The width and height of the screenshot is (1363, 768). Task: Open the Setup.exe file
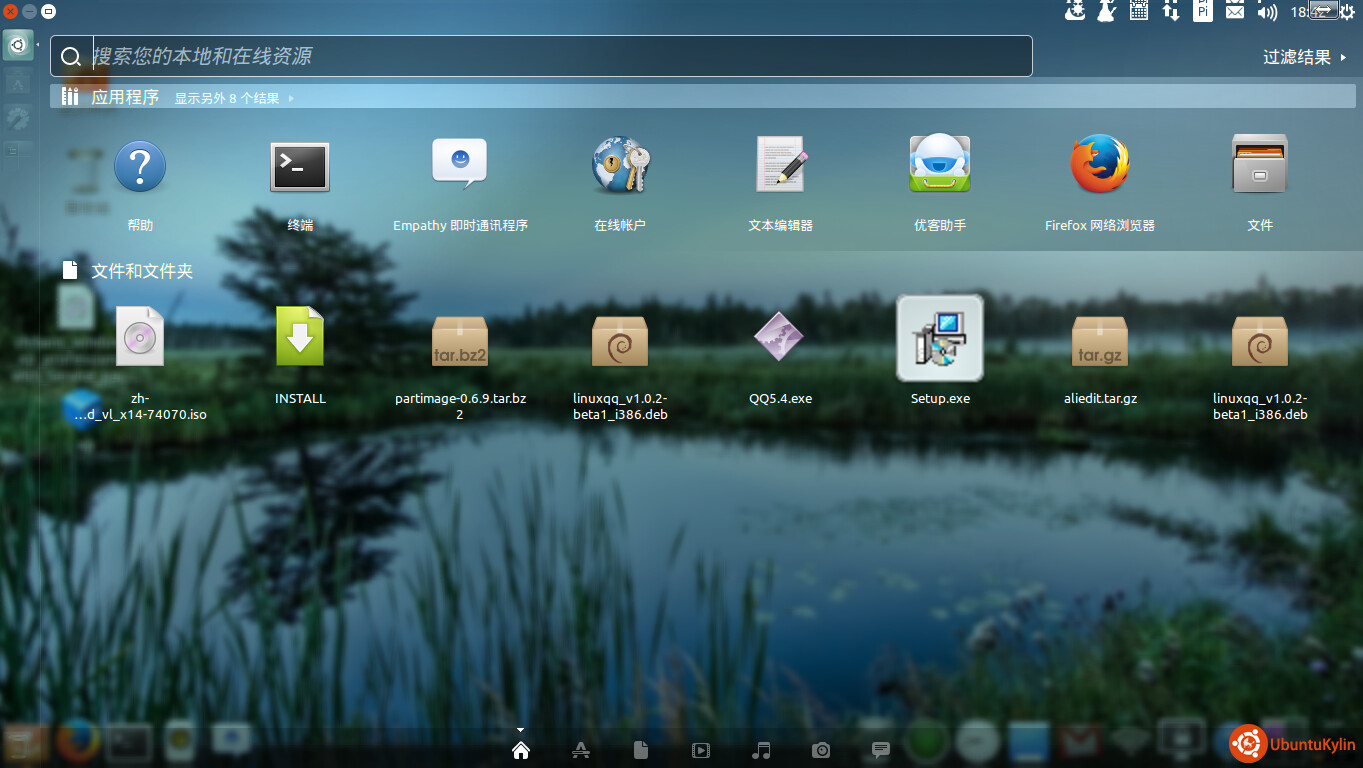pyautogui.click(x=940, y=339)
